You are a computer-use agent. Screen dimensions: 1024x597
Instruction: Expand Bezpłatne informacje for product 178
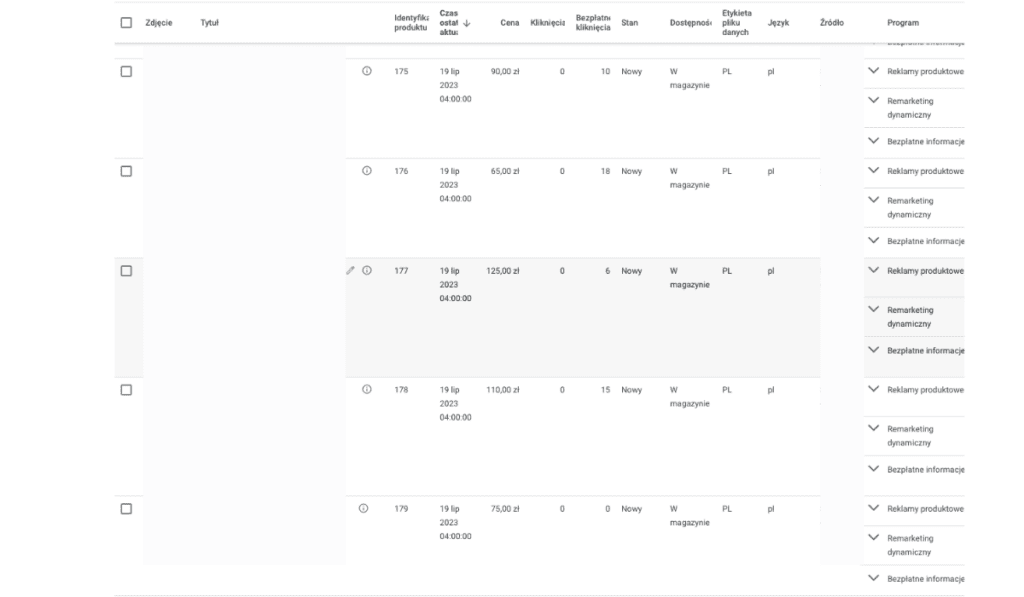tap(873, 468)
